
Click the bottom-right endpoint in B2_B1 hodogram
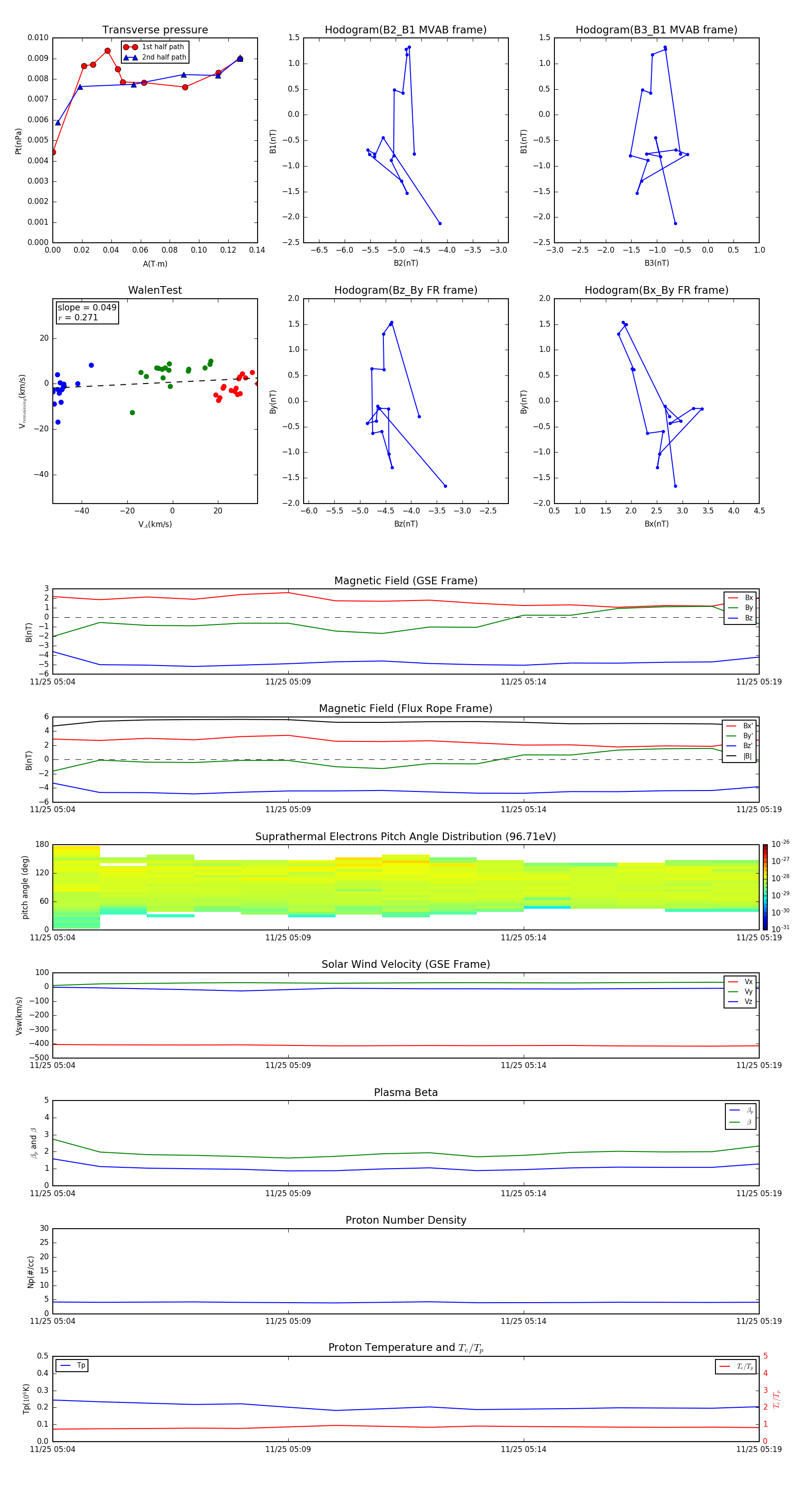(440, 223)
